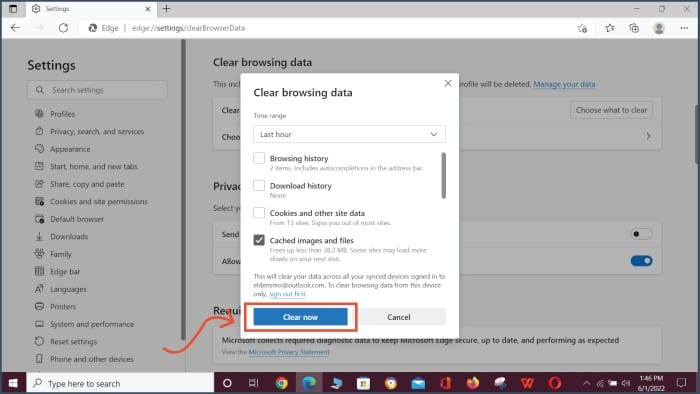Open Printers settings section

pyautogui.click(x=63, y=307)
